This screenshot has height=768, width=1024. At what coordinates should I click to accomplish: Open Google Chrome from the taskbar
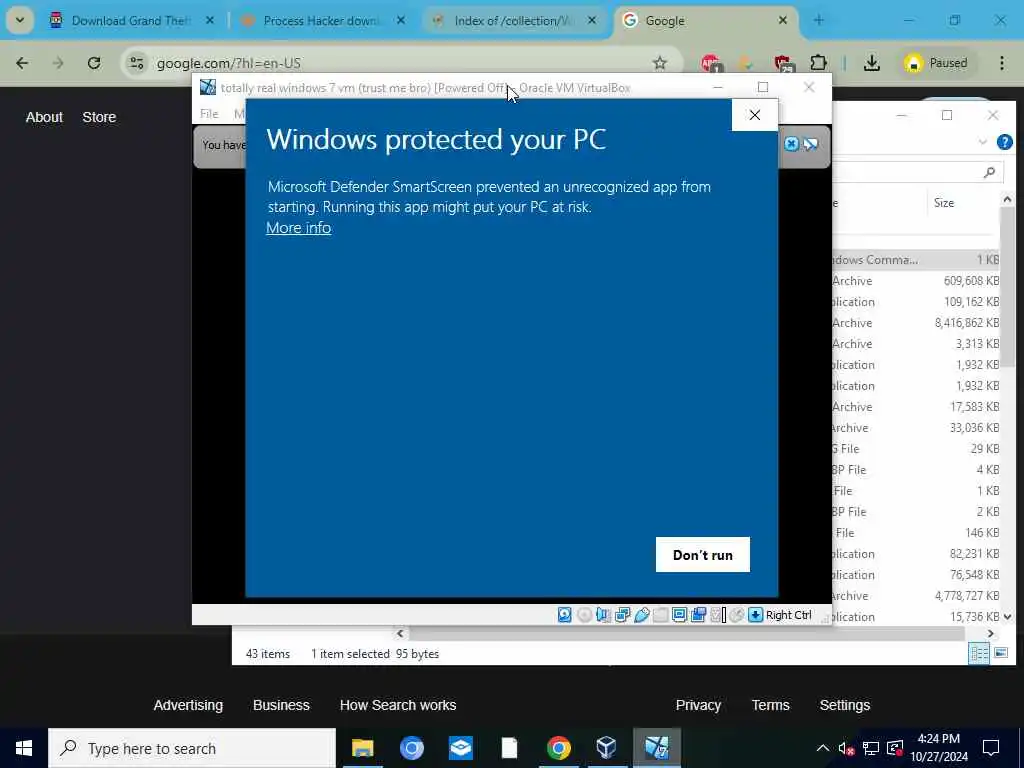pos(558,748)
